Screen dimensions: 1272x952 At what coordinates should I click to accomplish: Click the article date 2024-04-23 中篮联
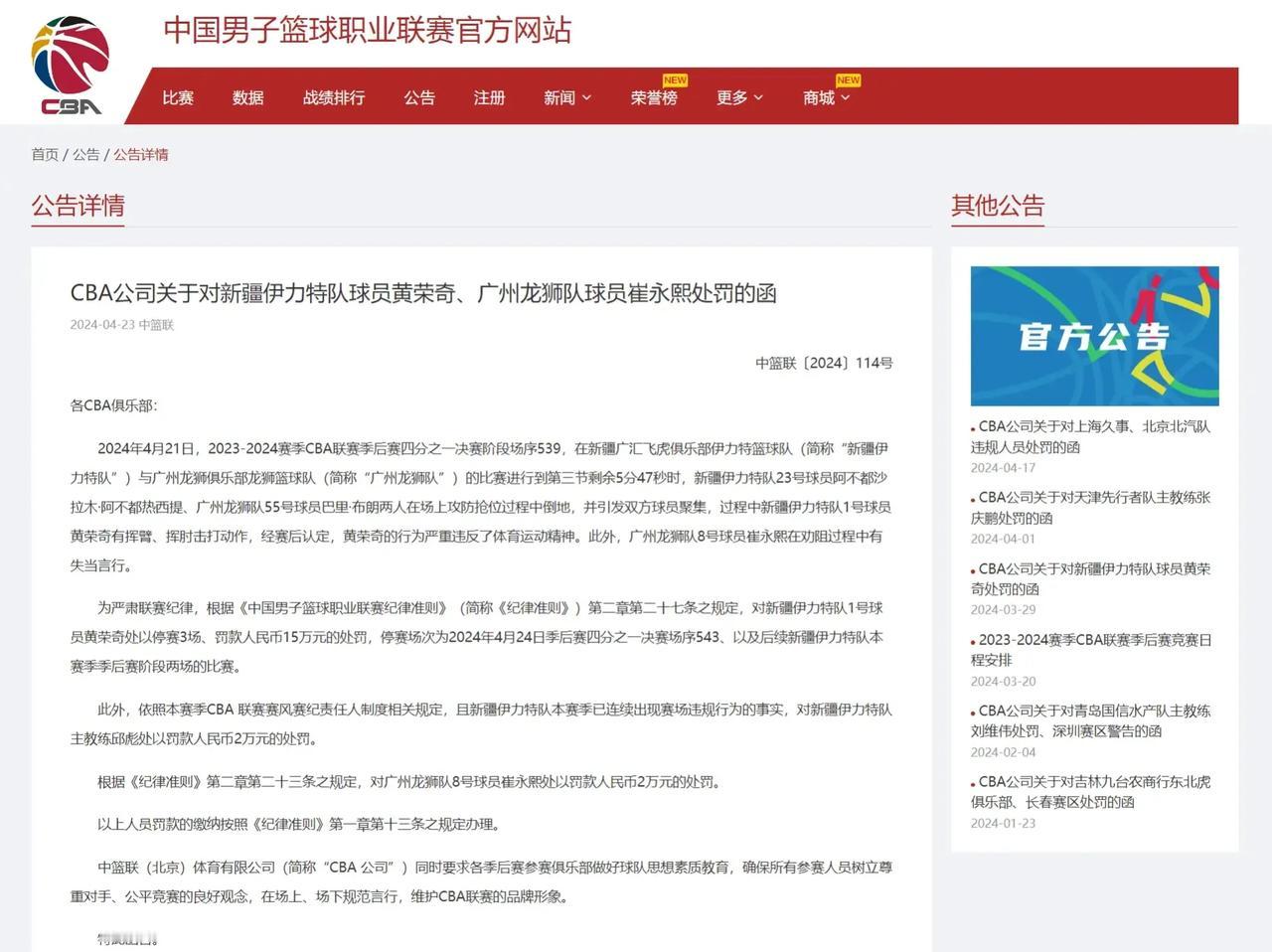(121, 325)
